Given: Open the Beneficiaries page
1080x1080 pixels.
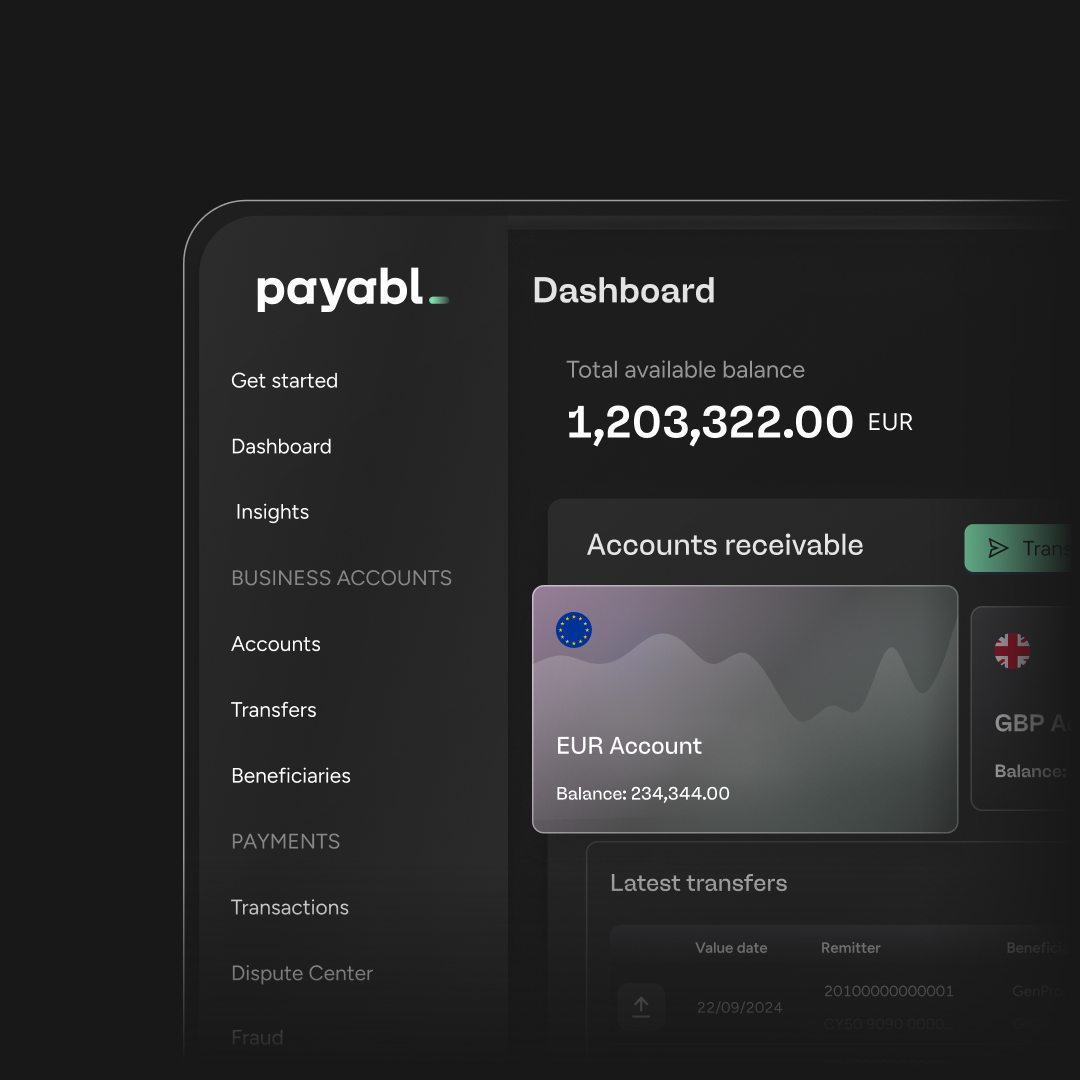Looking at the screenshot, I should [291, 776].
